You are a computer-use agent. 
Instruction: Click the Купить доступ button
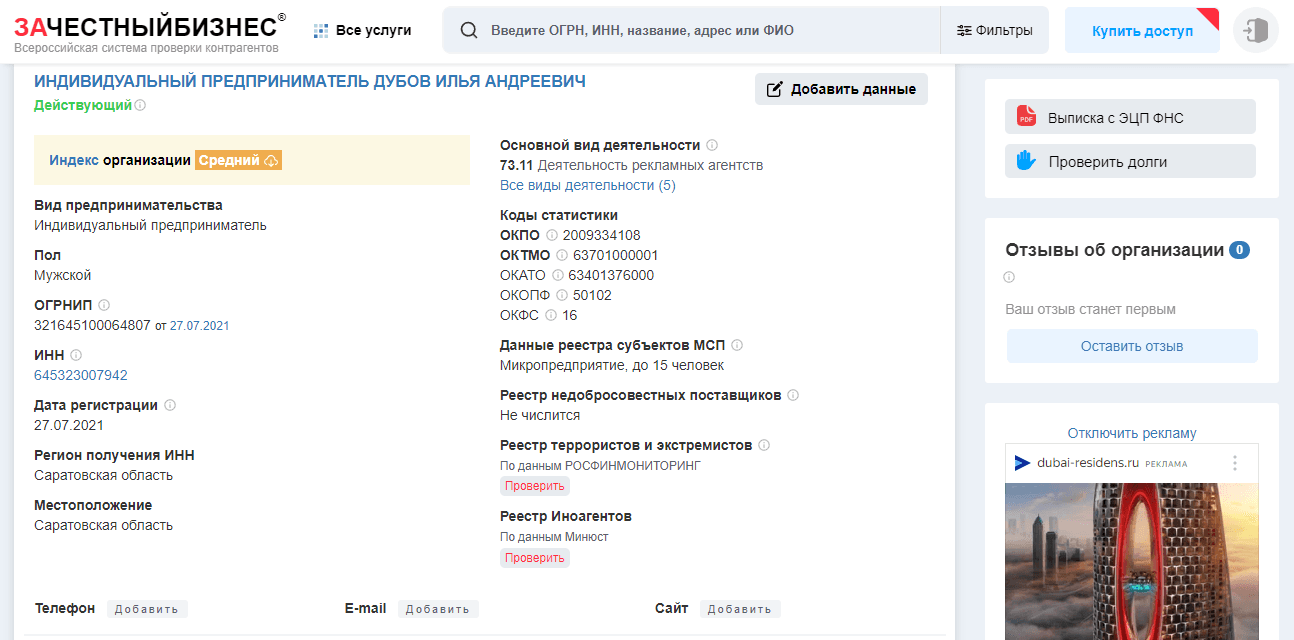1142,30
